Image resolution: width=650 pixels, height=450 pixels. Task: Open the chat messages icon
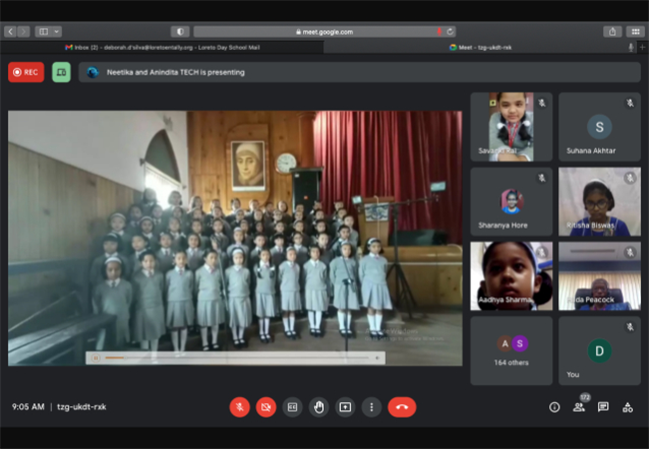(x=603, y=407)
